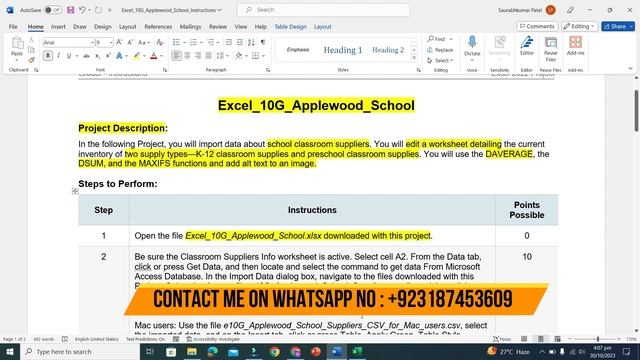Increase indent icon in Paragraph group
This screenshot has height=360, width=640.
[240, 42]
